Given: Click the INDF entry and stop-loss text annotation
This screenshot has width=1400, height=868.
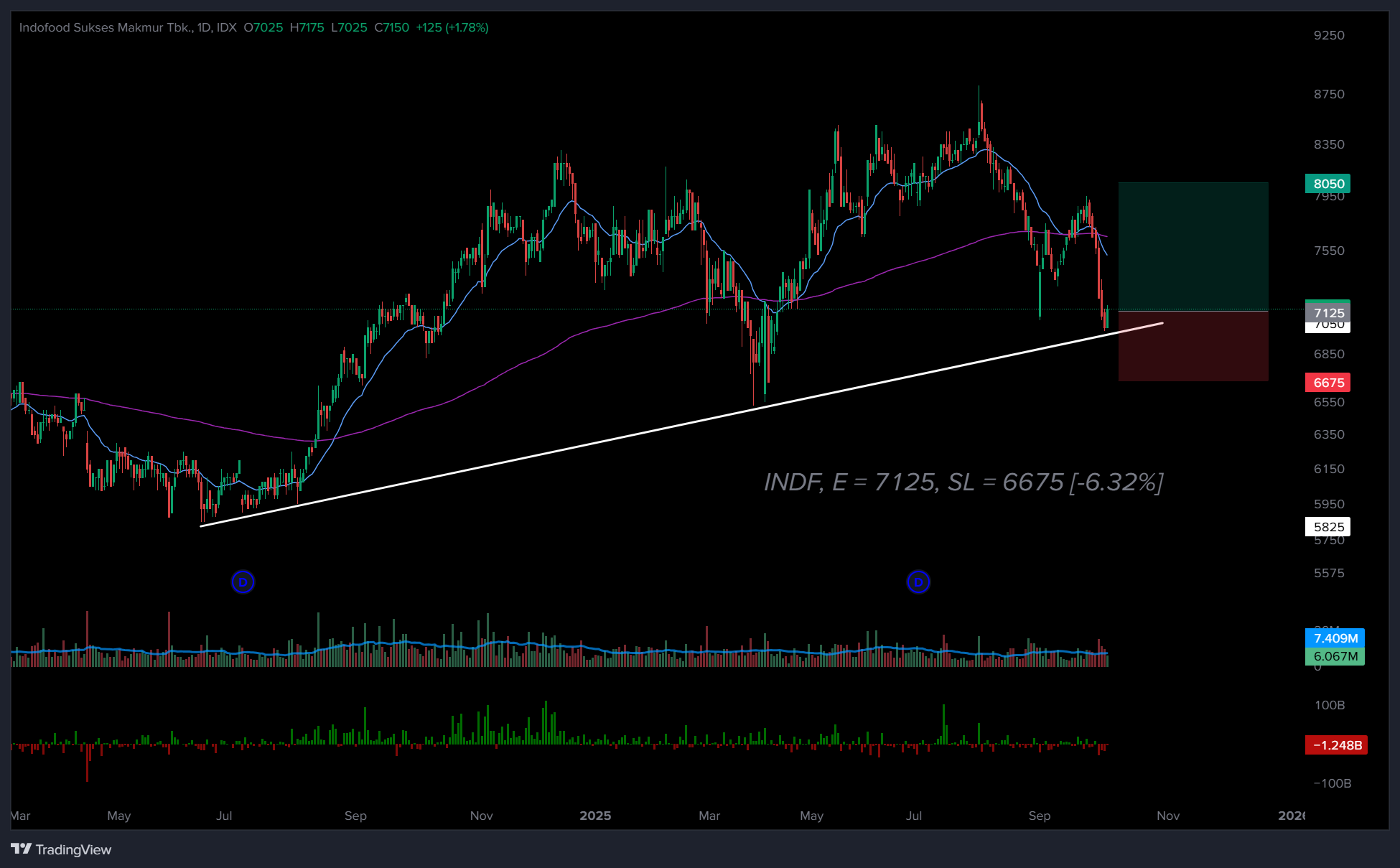Looking at the screenshot, I should 963,482.
